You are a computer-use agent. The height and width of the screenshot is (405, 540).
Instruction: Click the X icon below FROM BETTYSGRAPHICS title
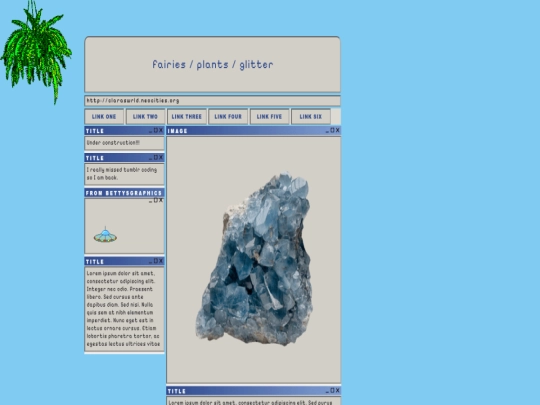point(161,200)
